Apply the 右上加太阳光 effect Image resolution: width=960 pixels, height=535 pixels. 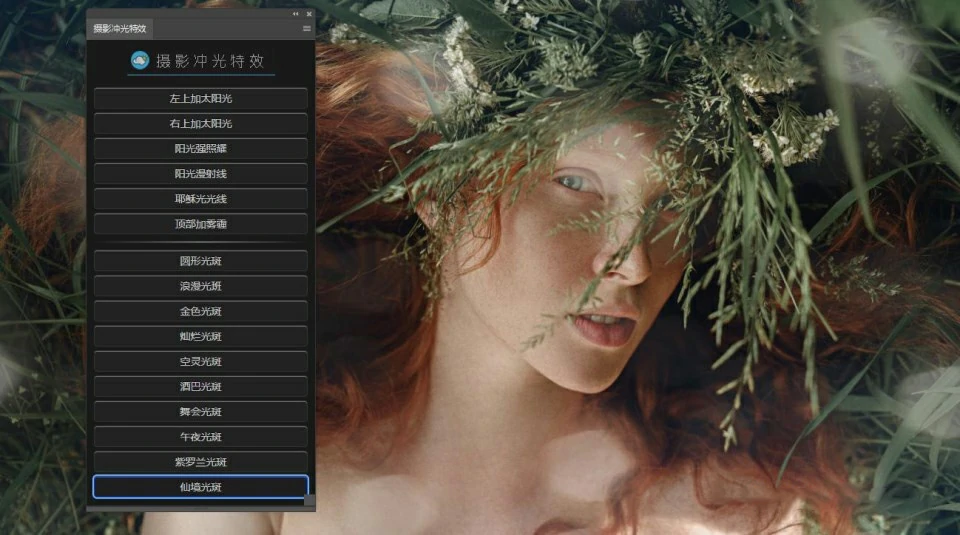point(201,123)
